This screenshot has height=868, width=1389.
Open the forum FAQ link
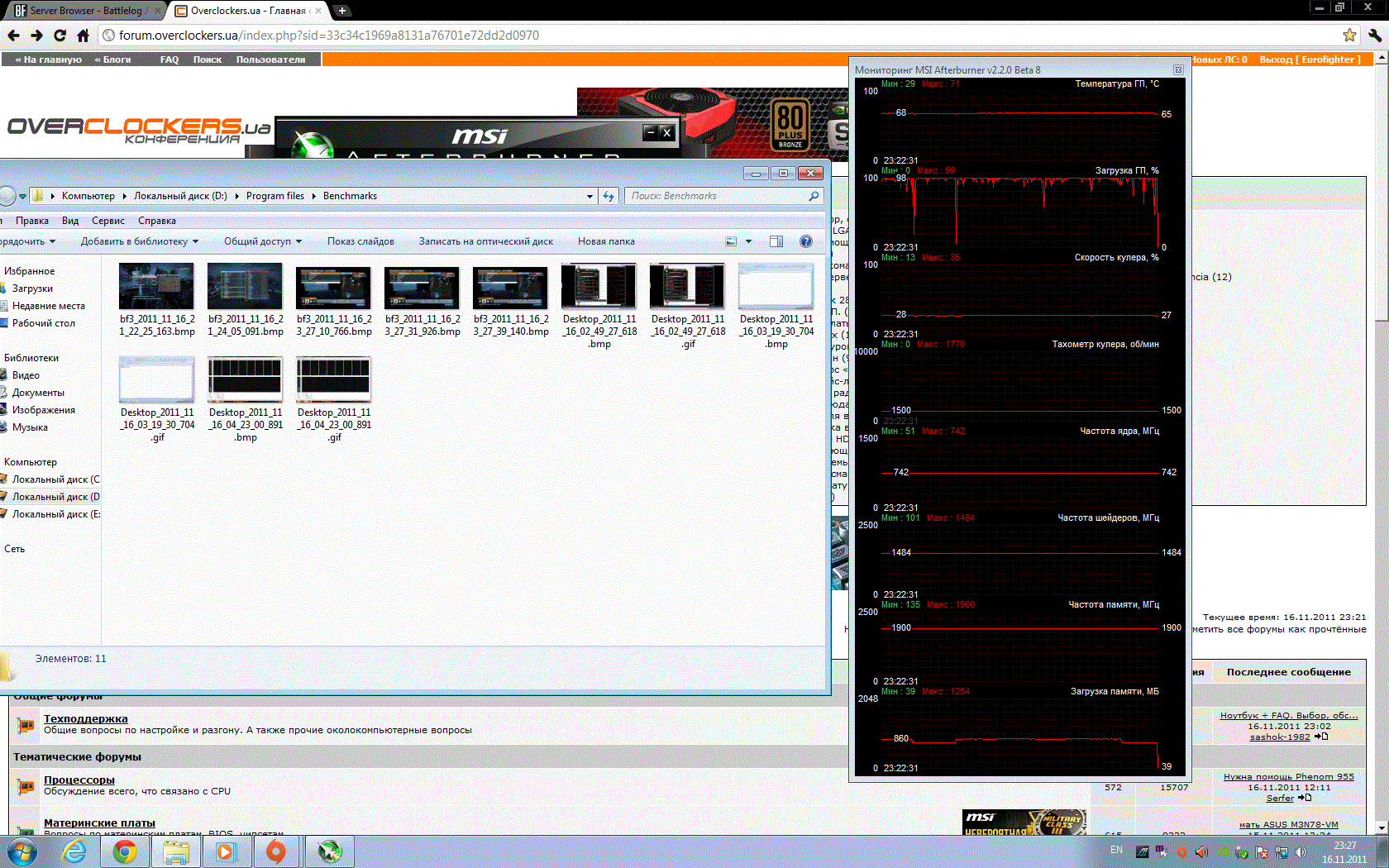tap(169, 60)
